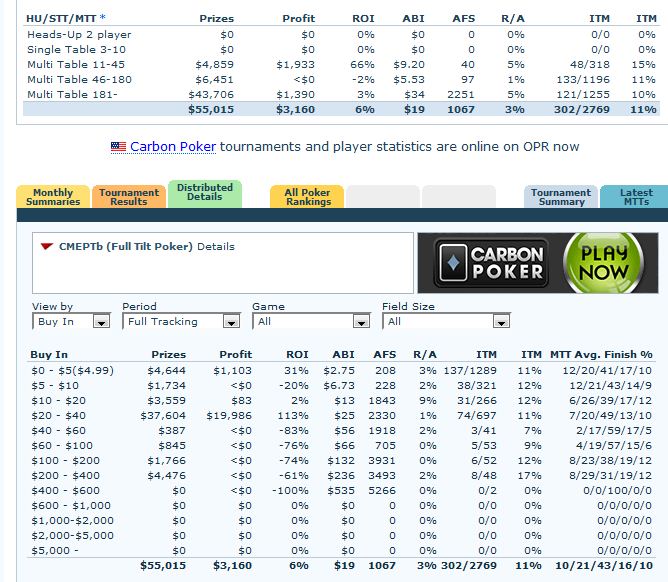The width and height of the screenshot is (668, 582).
Task: Click the $20 - $40 buy-in row
Action: click(x=341, y=415)
